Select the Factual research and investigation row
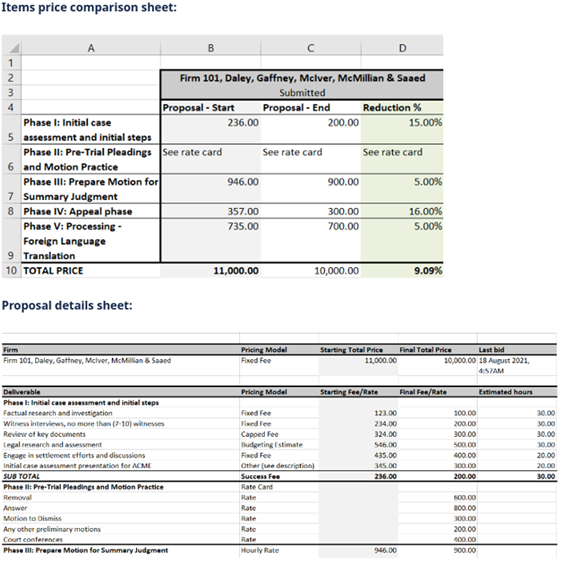The height and width of the screenshot is (564, 576). click(279, 413)
